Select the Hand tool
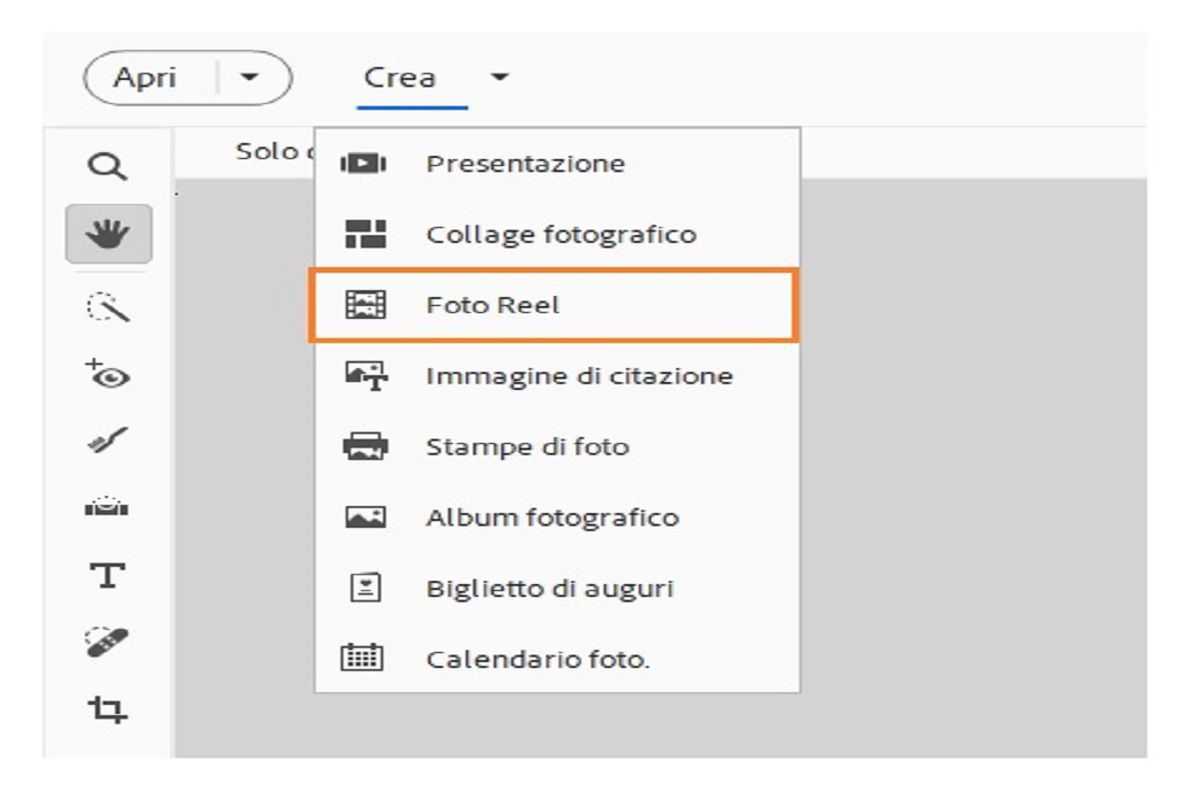Image resolution: width=1200 pixels, height=795 pixels. tap(108, 234)
